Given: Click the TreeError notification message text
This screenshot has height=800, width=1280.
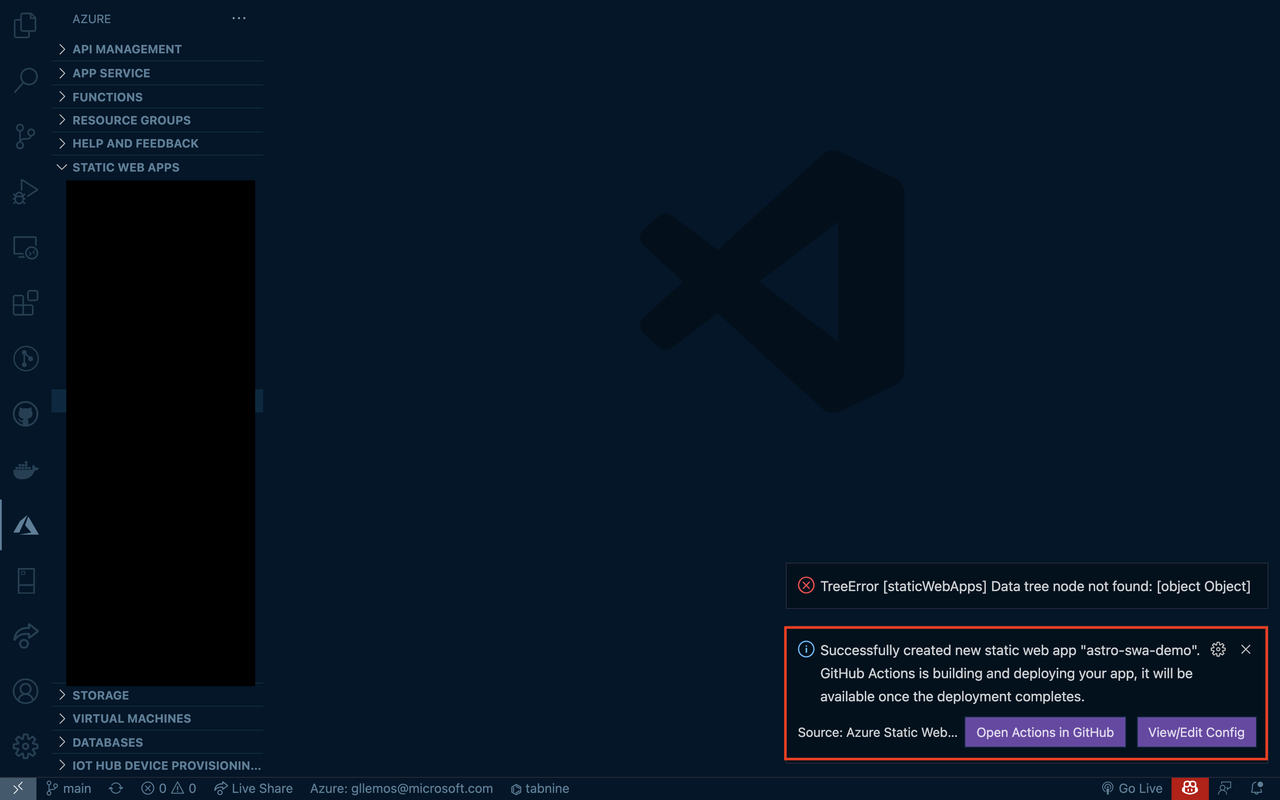Looking at the screenshot, I should point(1035,586).
